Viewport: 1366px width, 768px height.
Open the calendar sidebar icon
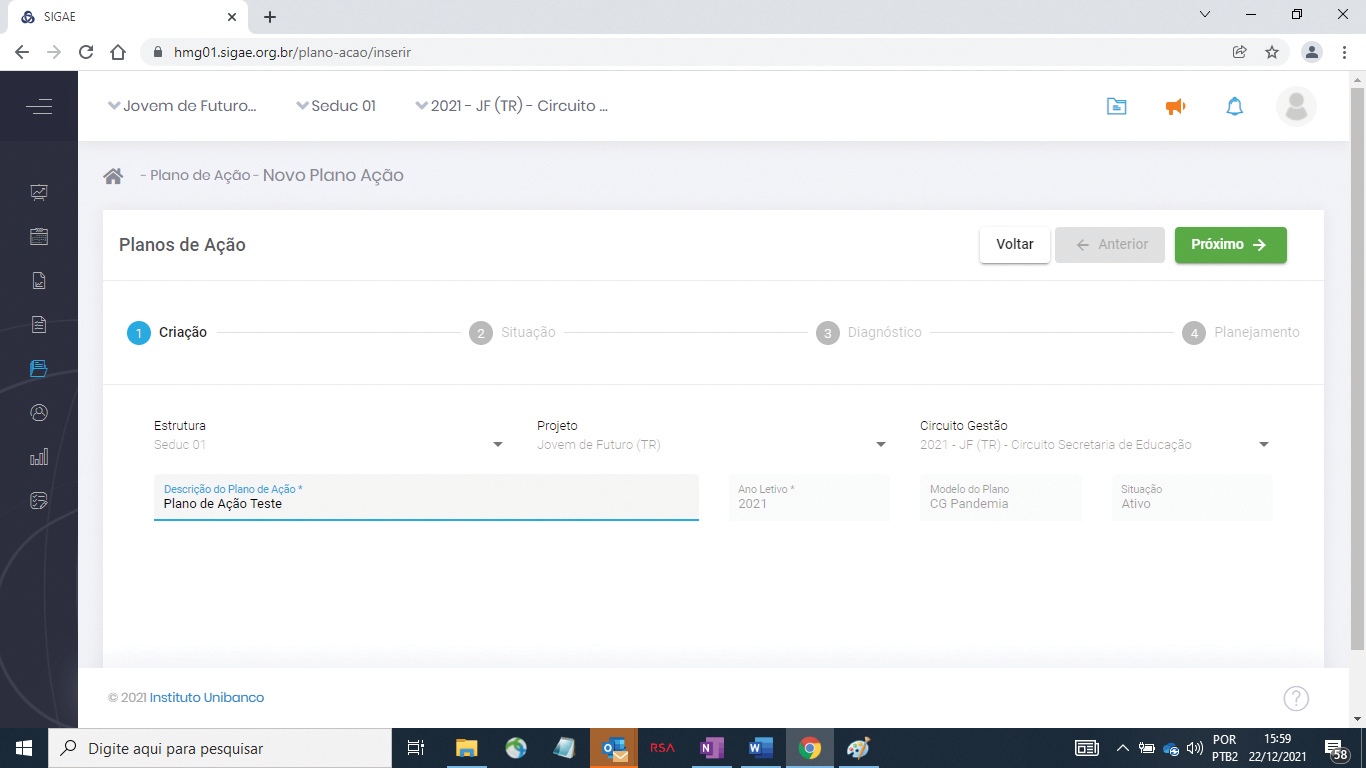click(x=39, y=237)
